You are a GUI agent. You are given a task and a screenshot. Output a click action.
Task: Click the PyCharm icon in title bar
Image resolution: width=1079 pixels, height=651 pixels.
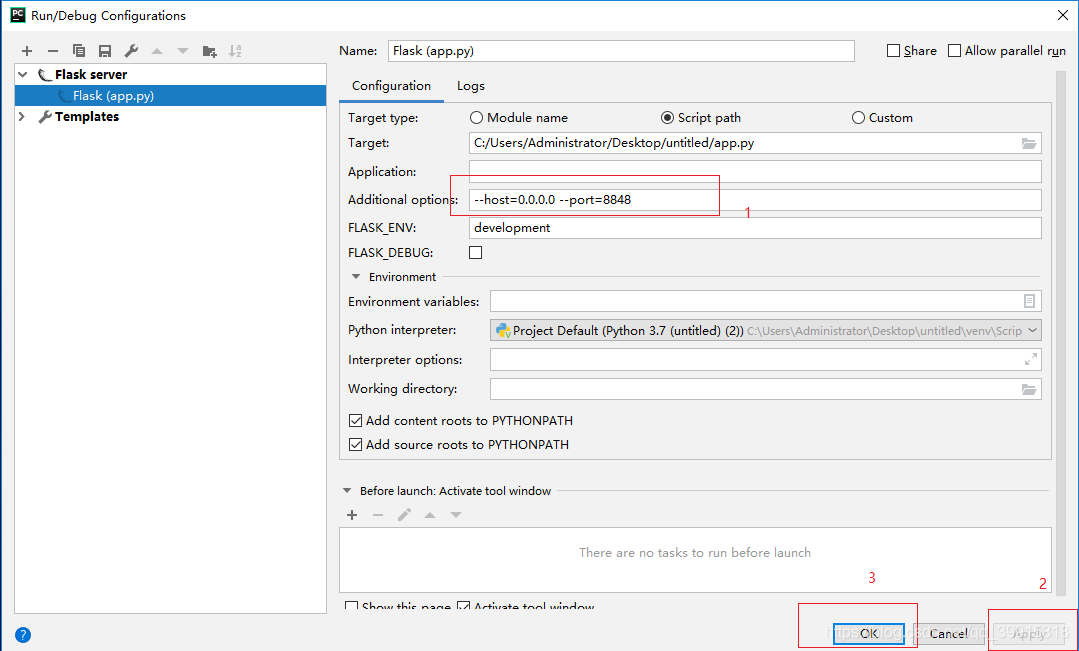[18, 15]
